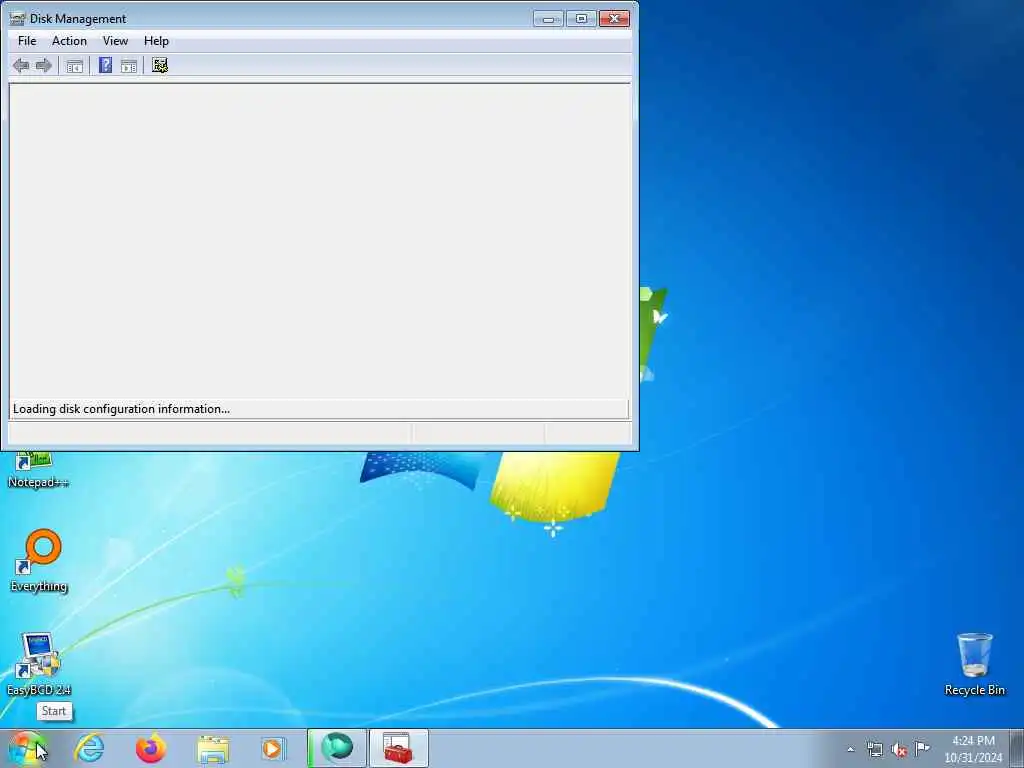
Task: Open the Action menu
Action: (69, 41)
